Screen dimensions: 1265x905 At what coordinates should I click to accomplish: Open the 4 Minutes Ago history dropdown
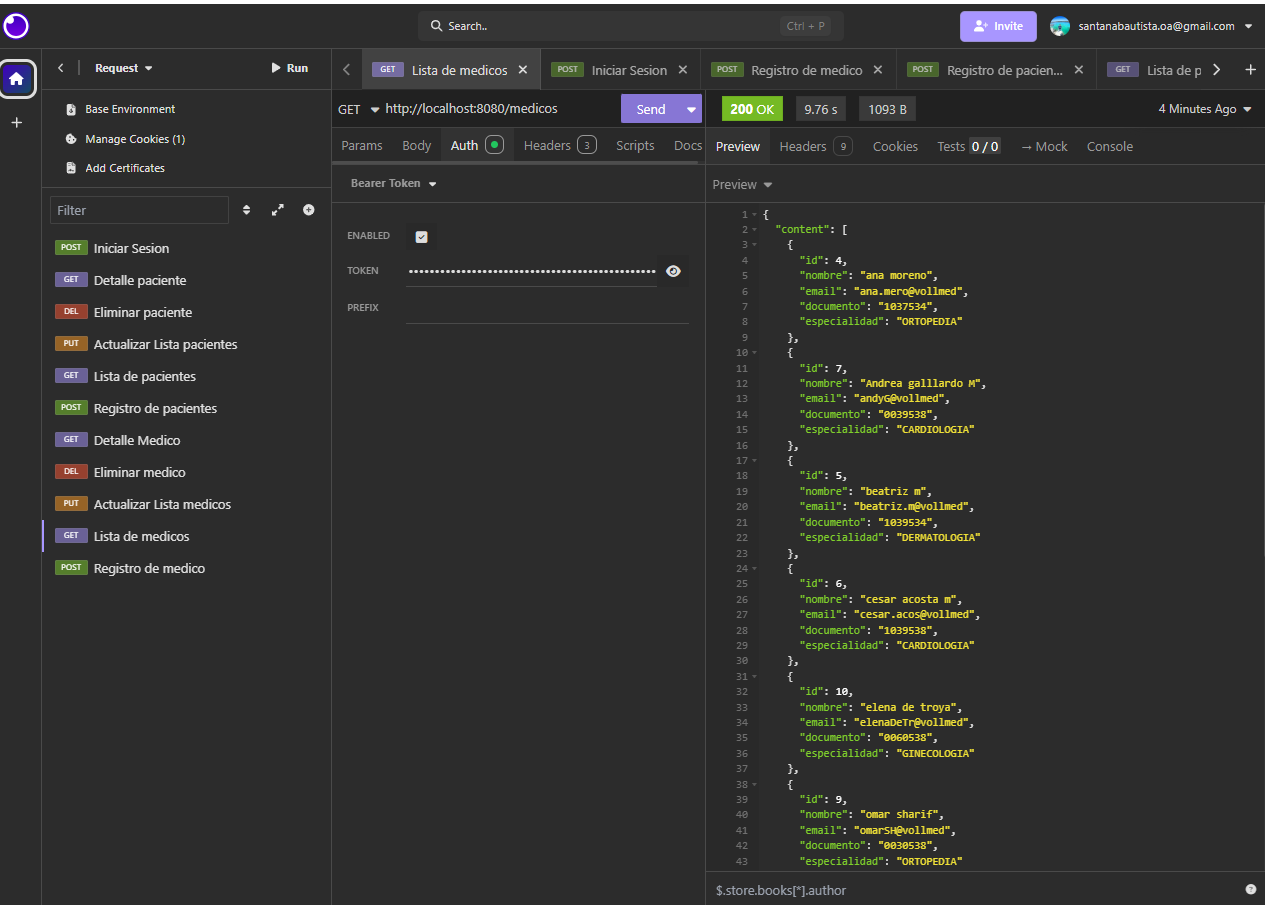tap(1205, 109)
